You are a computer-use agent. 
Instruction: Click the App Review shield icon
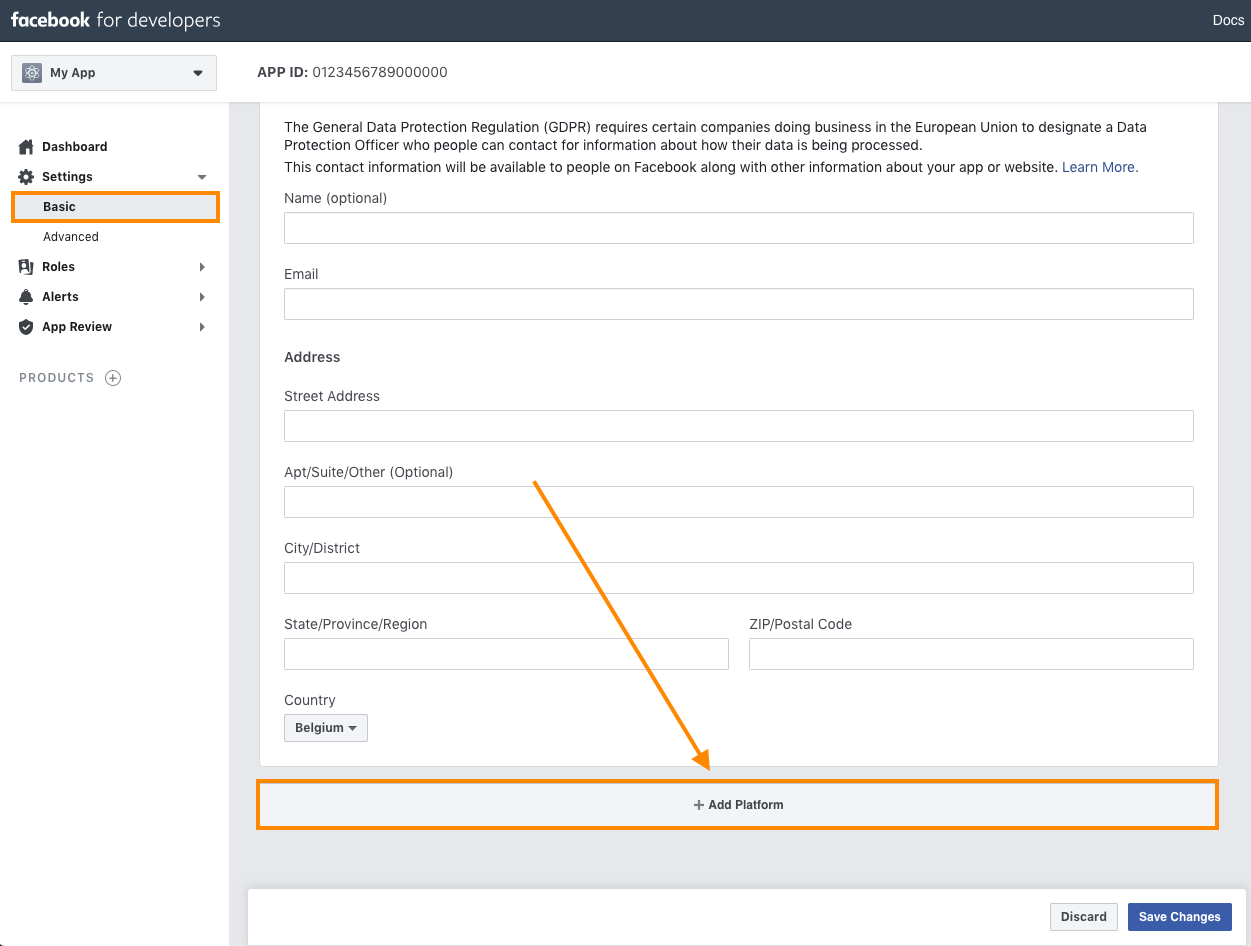(x=26, y=327)
